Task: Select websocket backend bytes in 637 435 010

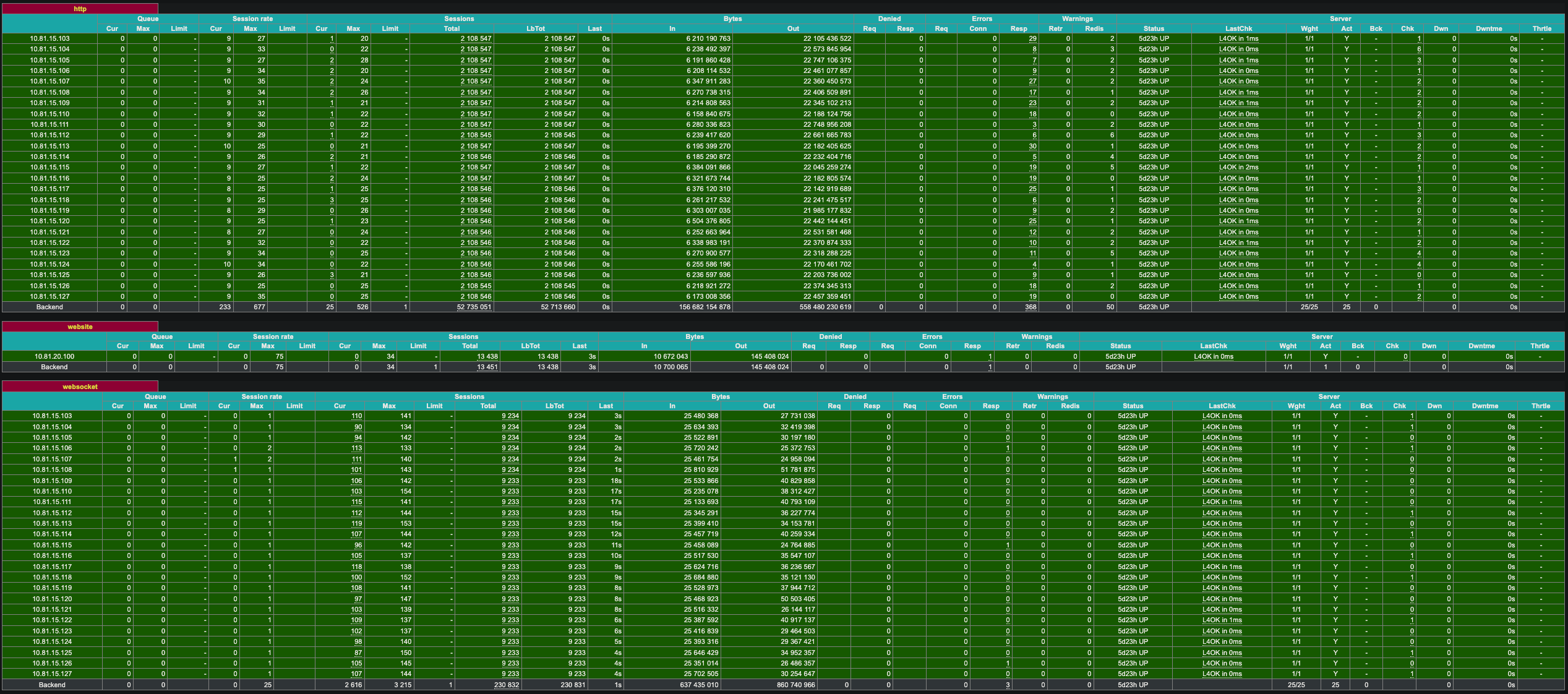Action: coord(699,685)
